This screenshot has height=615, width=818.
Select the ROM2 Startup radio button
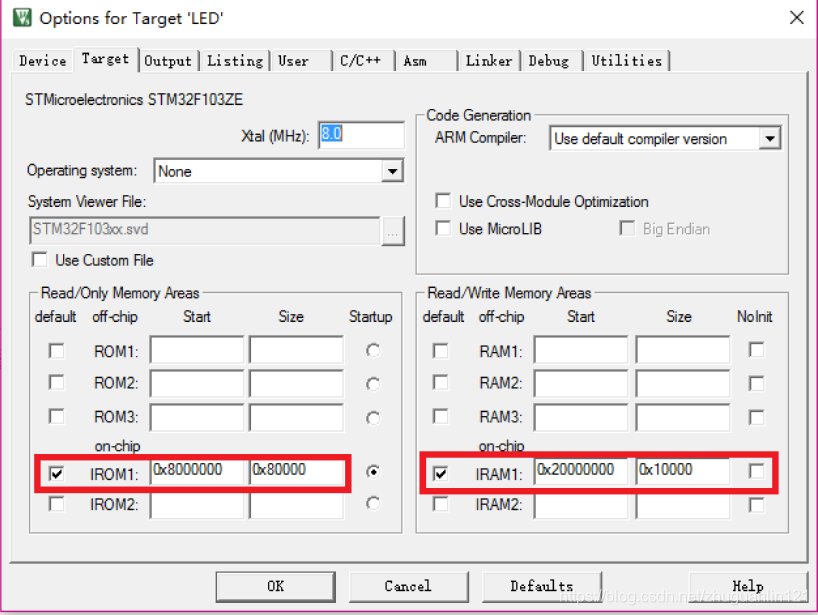[373, 384]
